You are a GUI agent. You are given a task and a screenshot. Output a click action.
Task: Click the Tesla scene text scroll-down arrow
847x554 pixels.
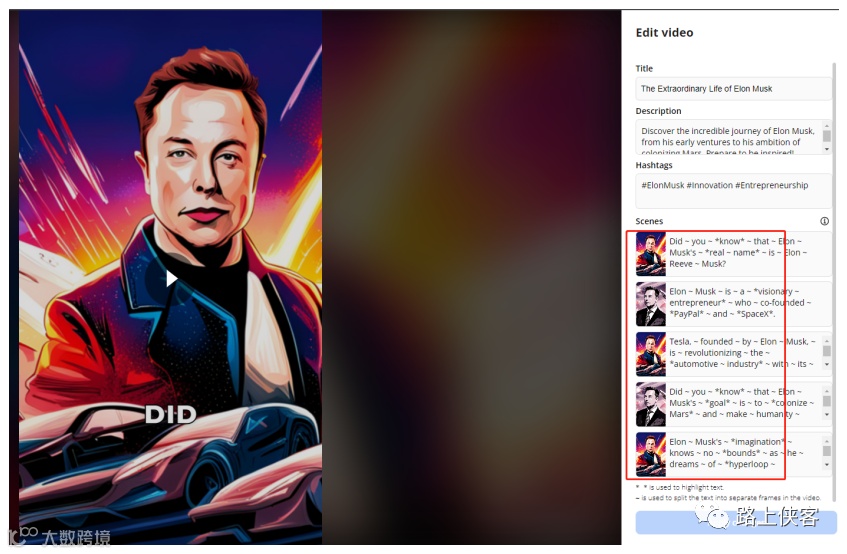tap(826, 365)
